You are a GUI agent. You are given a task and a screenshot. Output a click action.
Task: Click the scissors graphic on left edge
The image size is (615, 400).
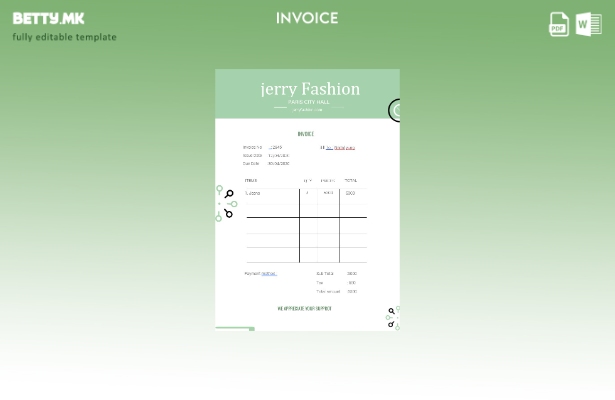point(226,203)
